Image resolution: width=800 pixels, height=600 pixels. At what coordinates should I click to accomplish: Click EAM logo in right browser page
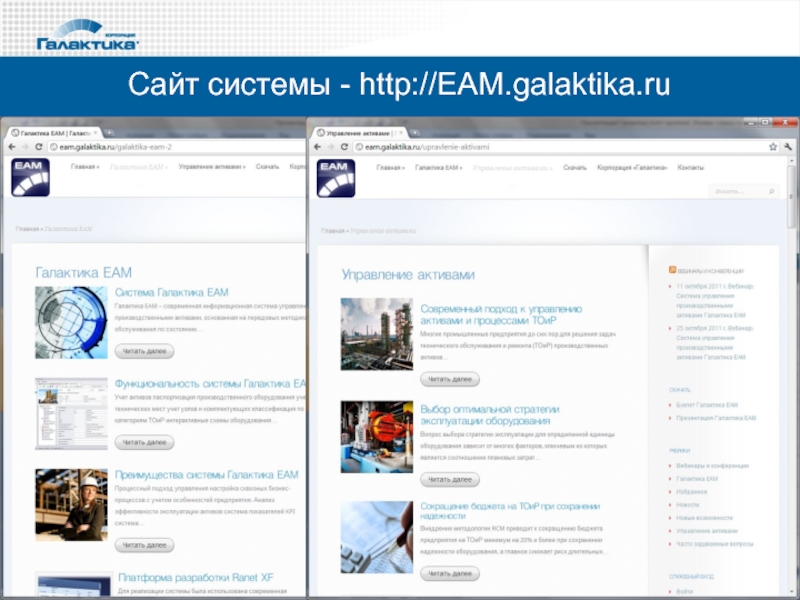[336, 178]
